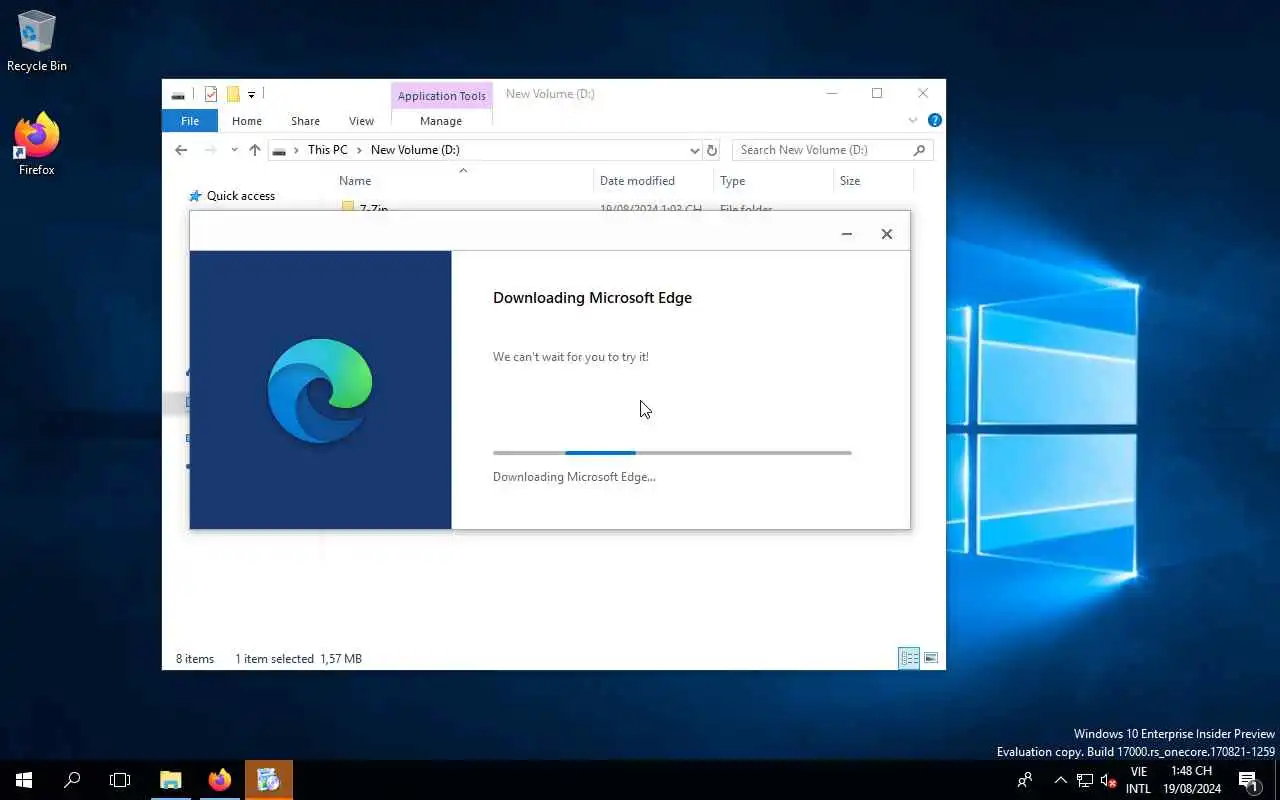Click the search magnifier in Explorer
The image size is (1280, 800).
919,150
